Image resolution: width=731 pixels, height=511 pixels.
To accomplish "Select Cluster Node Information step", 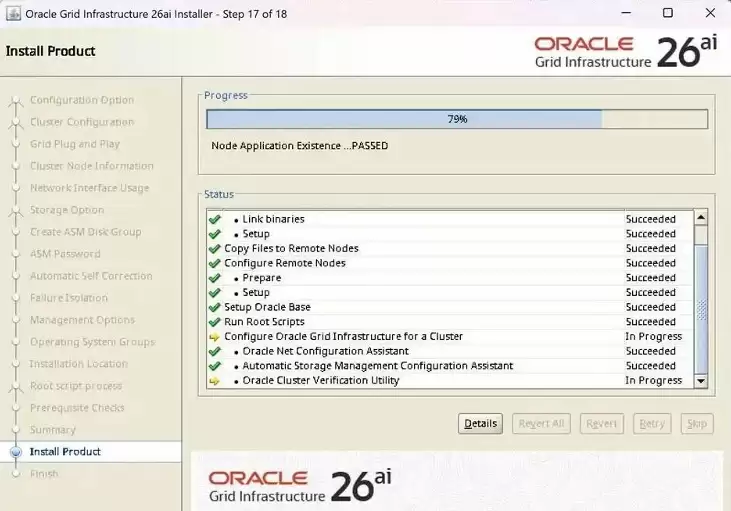I will coord(92,166).
